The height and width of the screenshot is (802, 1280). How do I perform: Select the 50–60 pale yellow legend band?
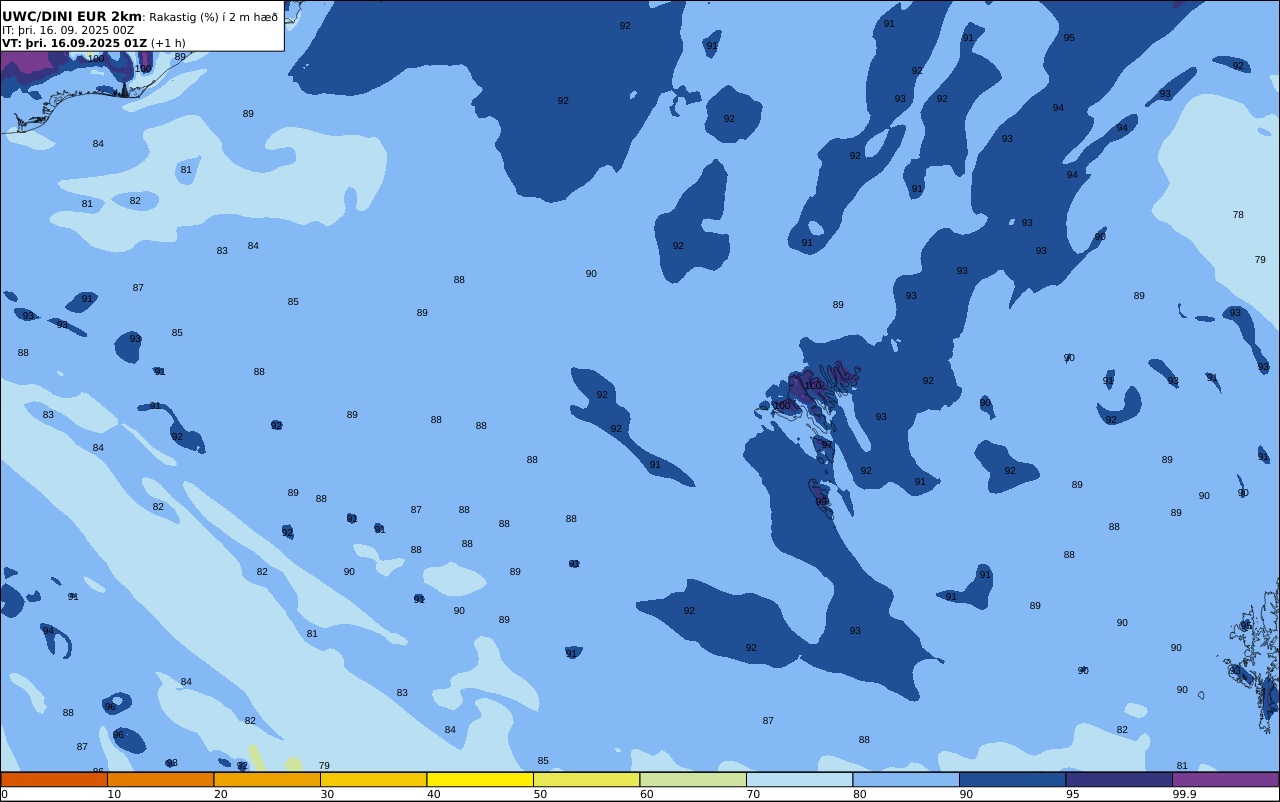pos(586,779)
